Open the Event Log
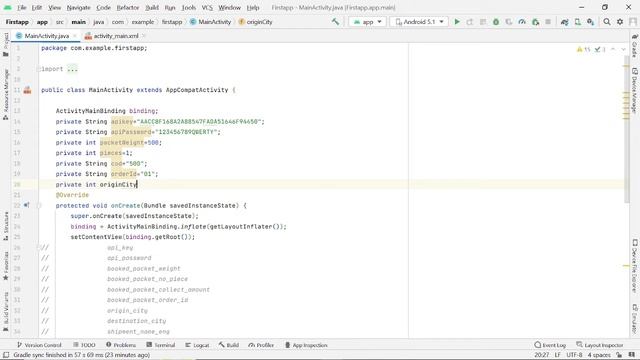The image size is (640, 360). pos(550,345)
